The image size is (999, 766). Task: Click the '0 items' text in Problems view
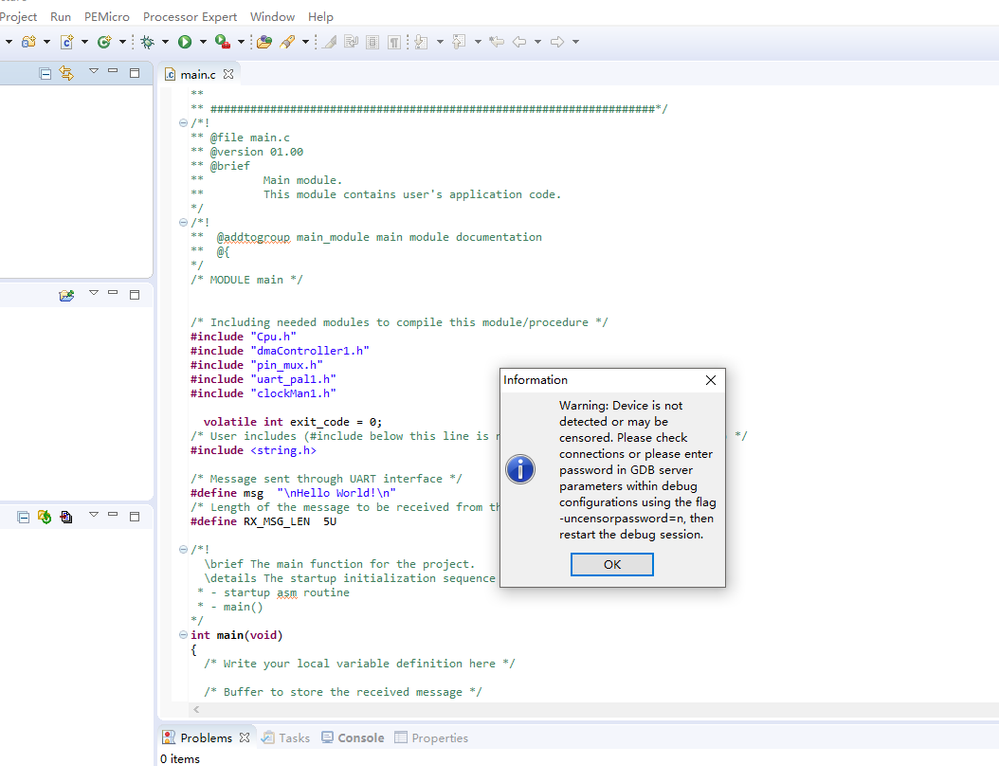pos(180,758)
